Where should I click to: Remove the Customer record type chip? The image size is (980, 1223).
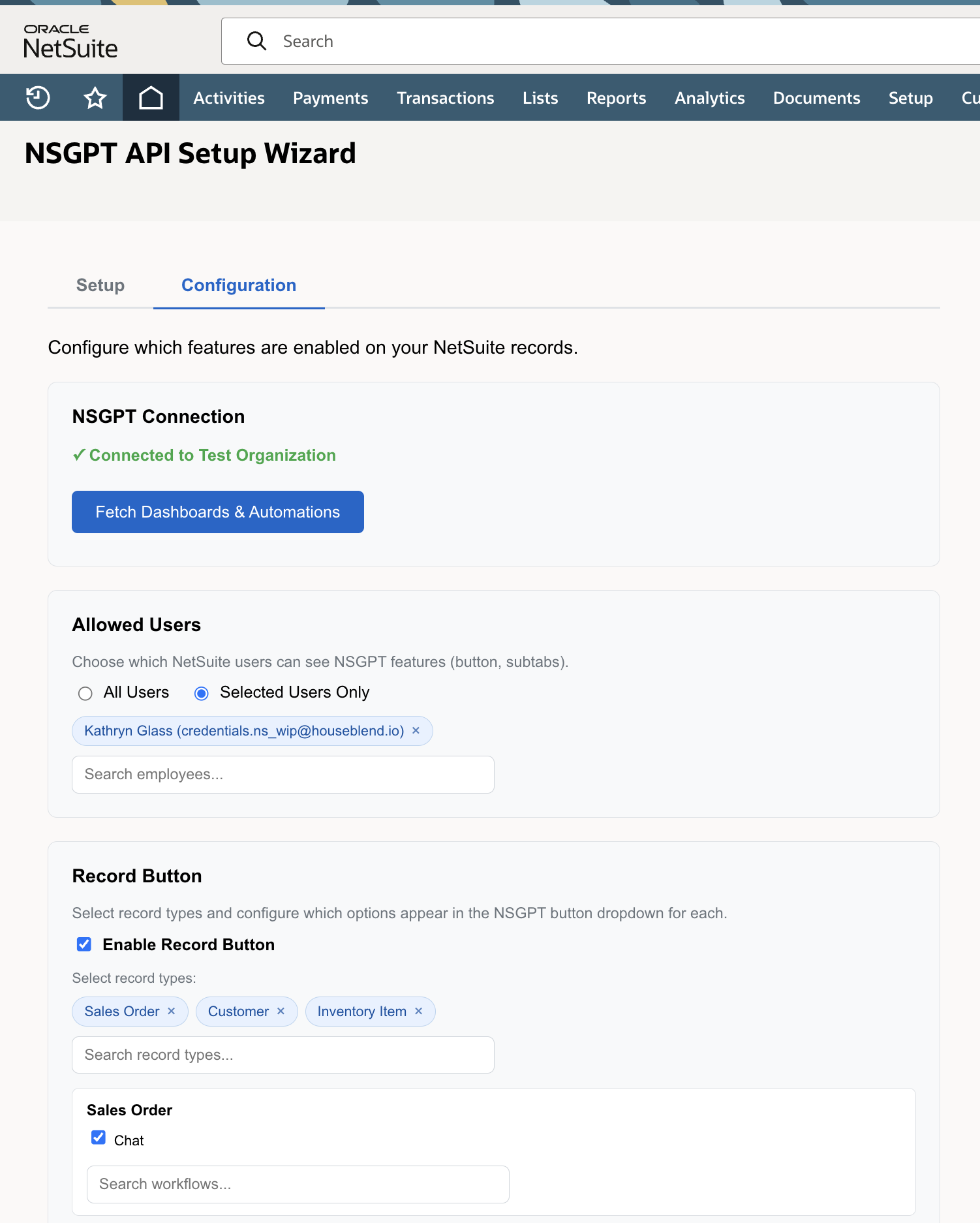click(x=281, y=1011)
